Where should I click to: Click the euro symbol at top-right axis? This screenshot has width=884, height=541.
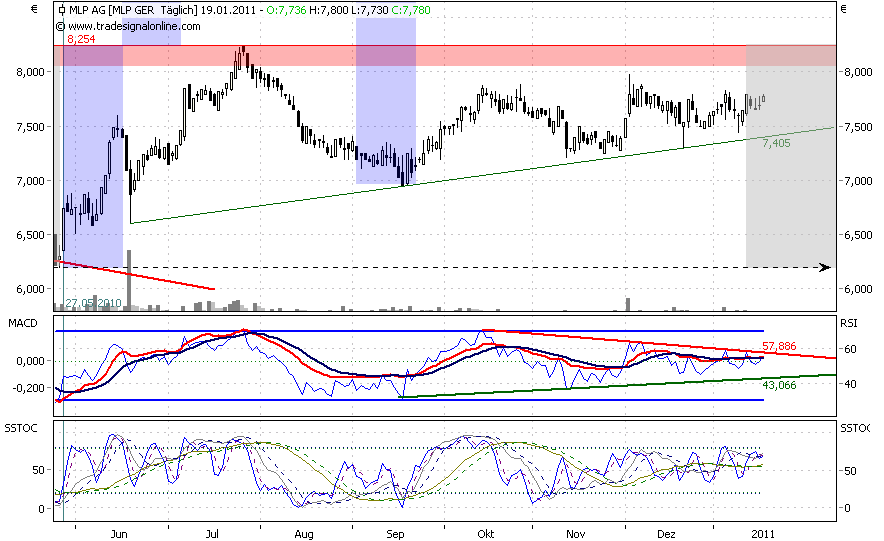point(847,10)
